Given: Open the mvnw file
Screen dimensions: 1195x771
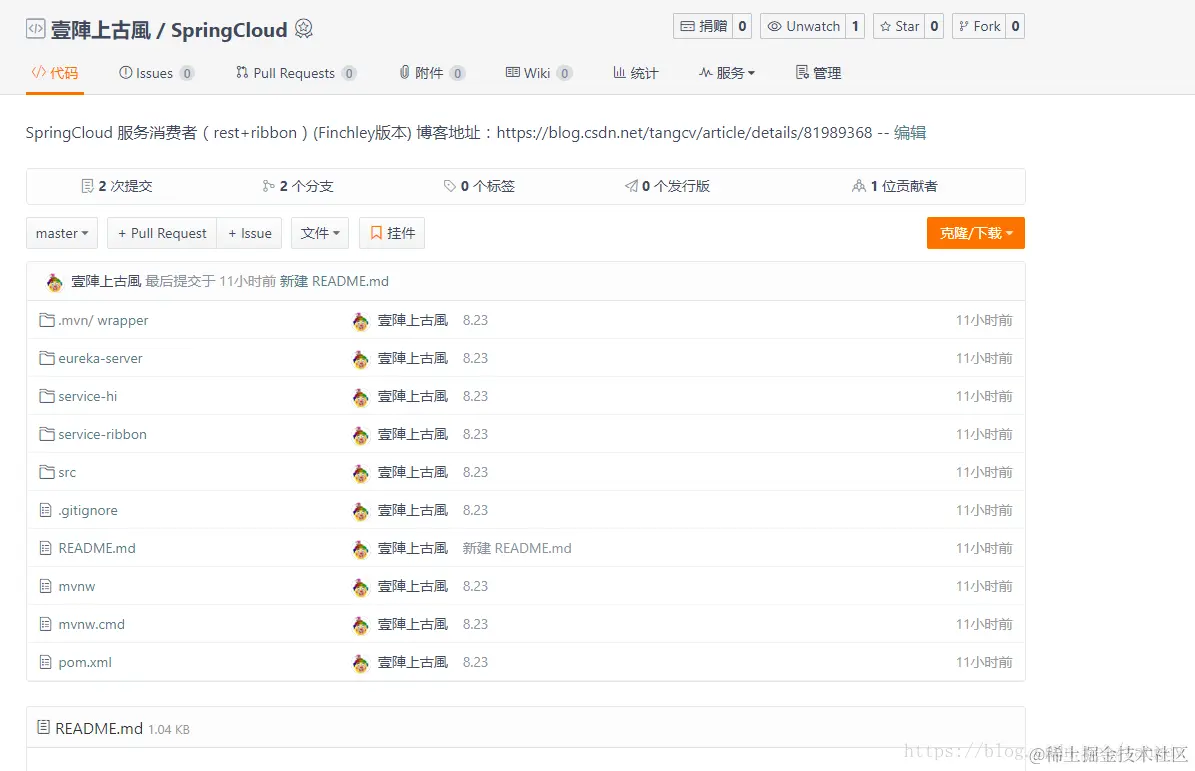Looking at the screenshot, I should click(x=77, y=587).
